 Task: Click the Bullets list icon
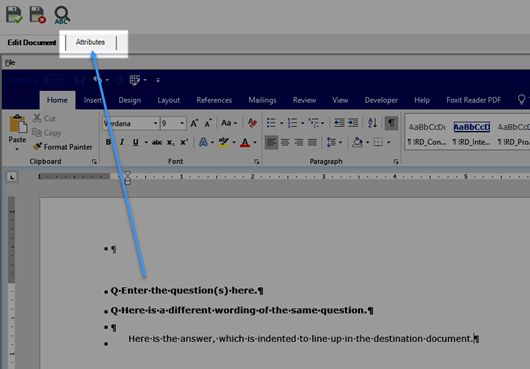click(x=271, y=123)
